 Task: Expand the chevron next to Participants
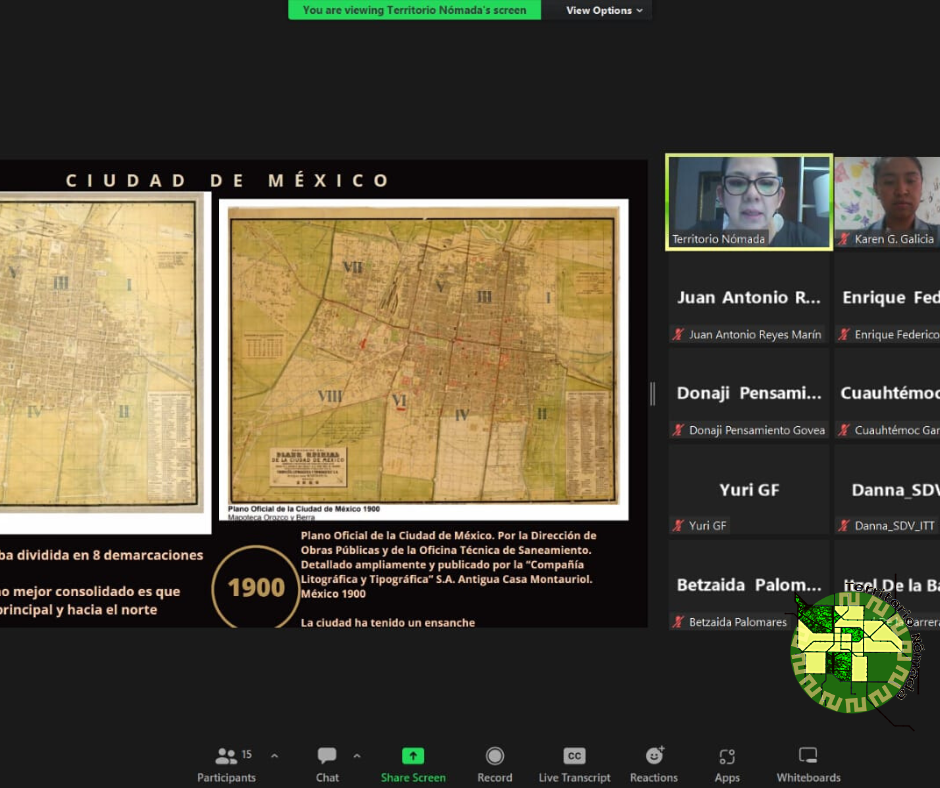[x=275, y=756]
